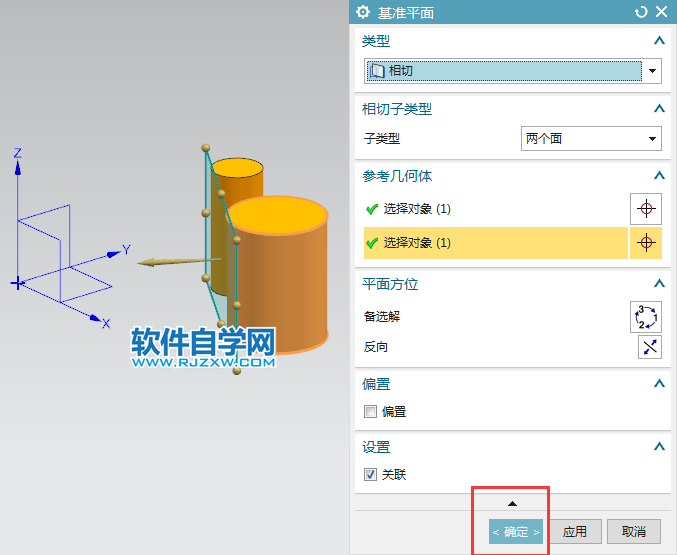677x555 pixels.
Task: Click the X axis arrow of datum CSYS
Action: pyautogui.click(x=96, y=319)
